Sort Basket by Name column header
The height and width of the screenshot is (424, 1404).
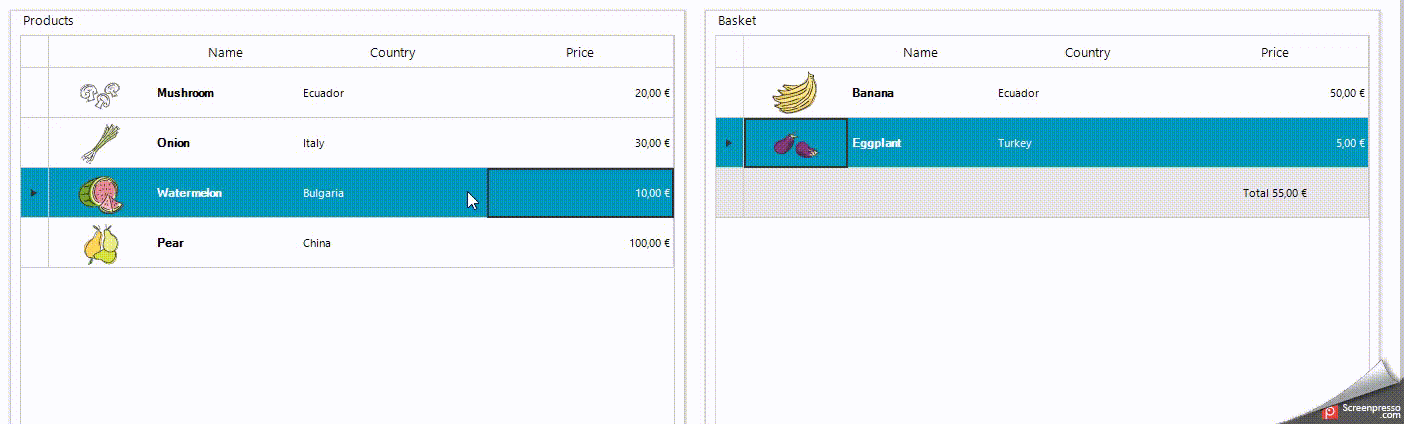tap(920, 53)
